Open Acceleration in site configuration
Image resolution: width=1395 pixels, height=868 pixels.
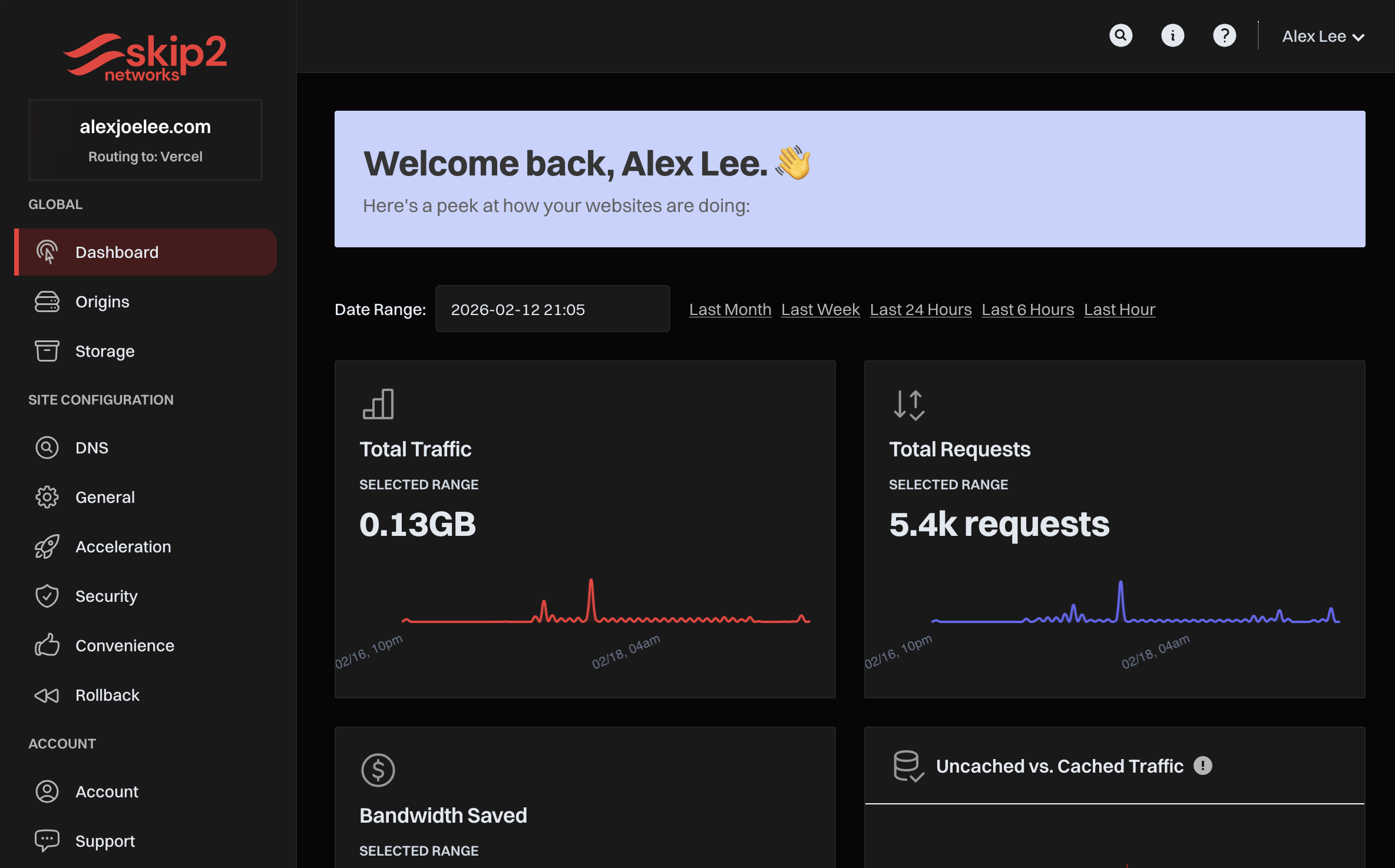point(123,546)
